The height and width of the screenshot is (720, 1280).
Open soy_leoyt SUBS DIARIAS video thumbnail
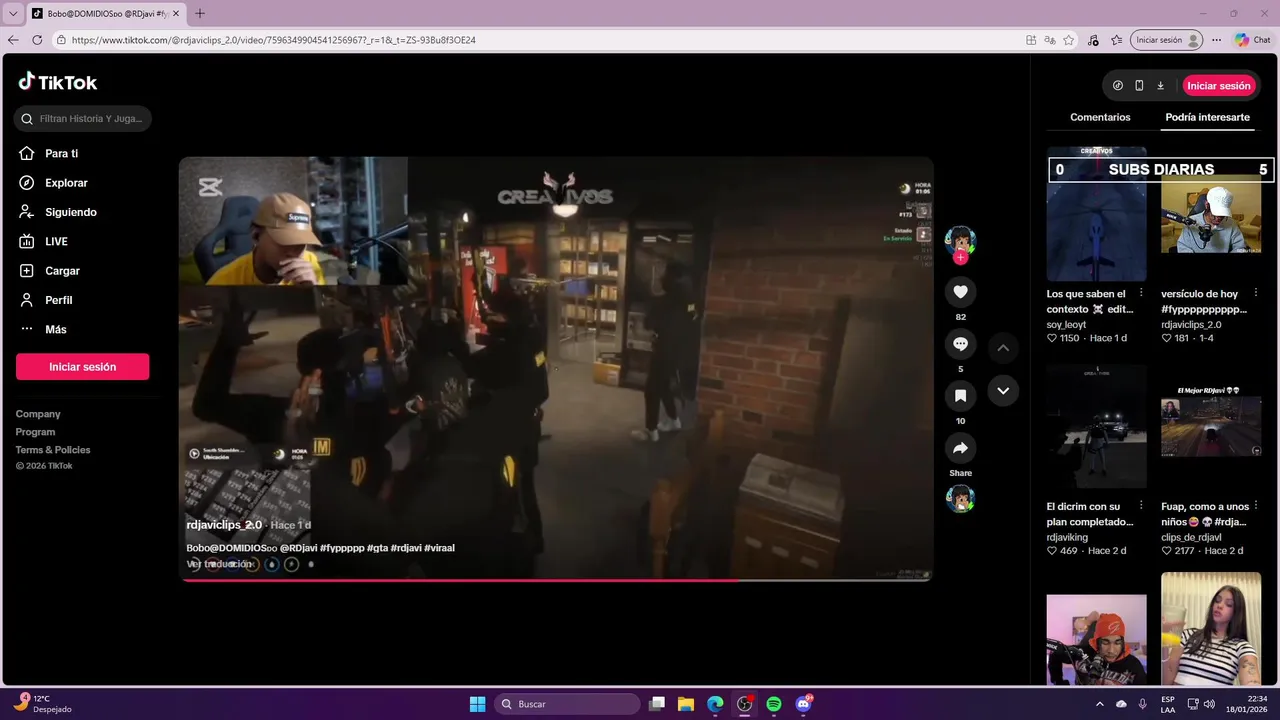point(1096,214)
